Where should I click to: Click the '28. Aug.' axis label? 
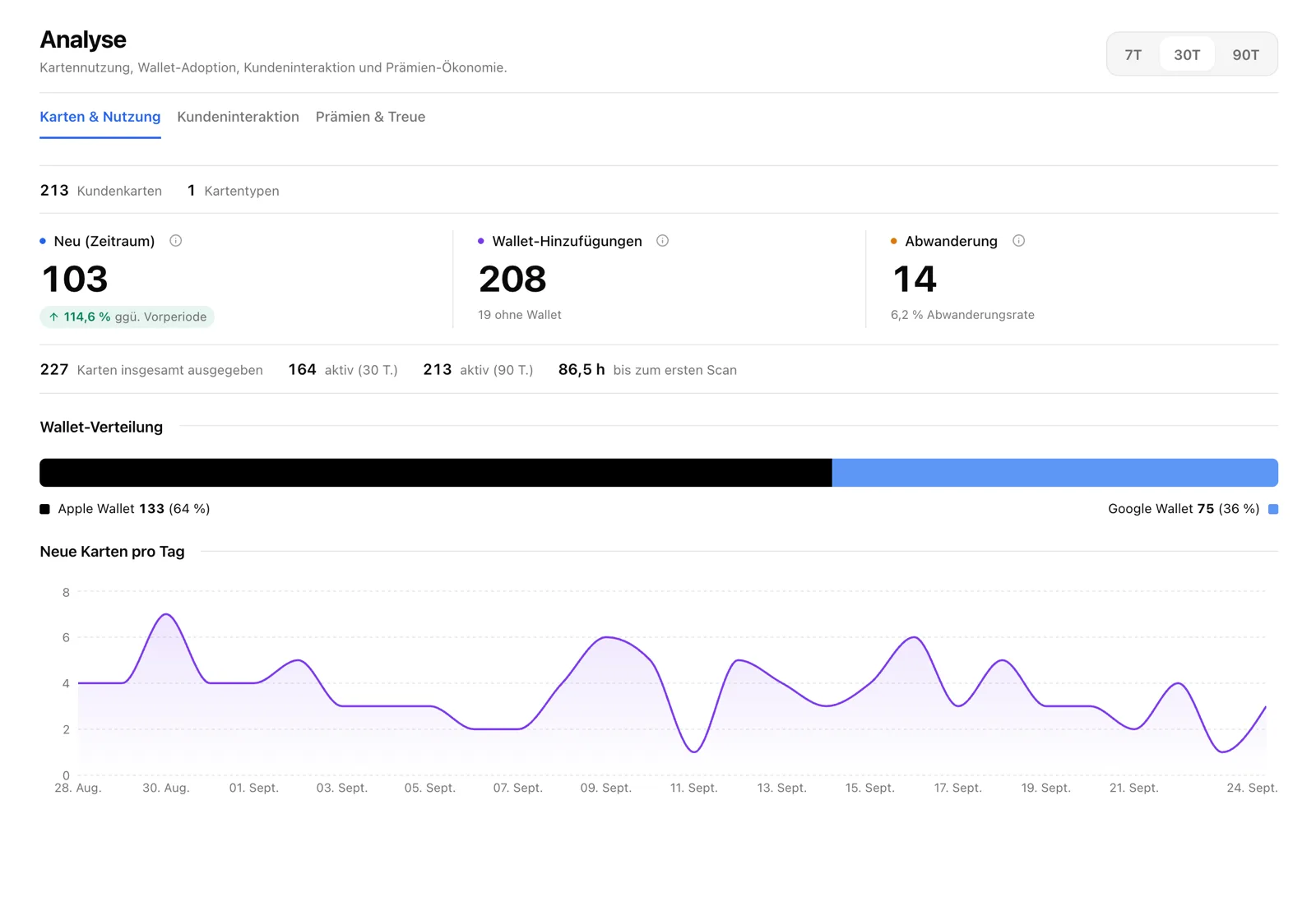click(x=78, y=788)
